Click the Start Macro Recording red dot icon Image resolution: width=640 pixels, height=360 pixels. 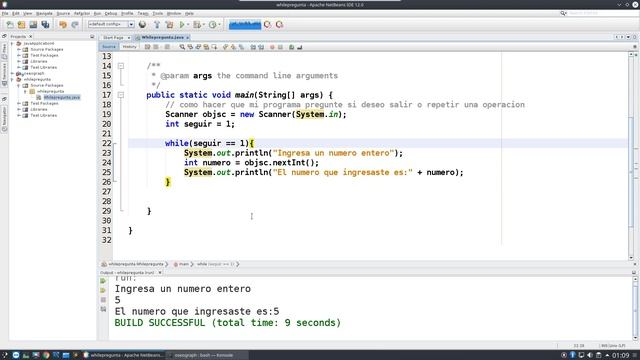coord(272,47)
